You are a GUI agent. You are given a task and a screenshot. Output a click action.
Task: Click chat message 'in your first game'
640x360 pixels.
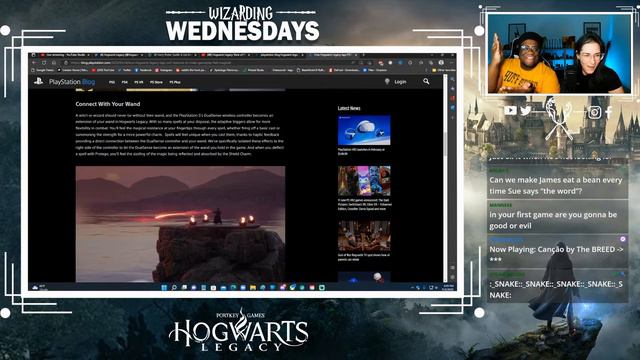(x=553, y=220)
